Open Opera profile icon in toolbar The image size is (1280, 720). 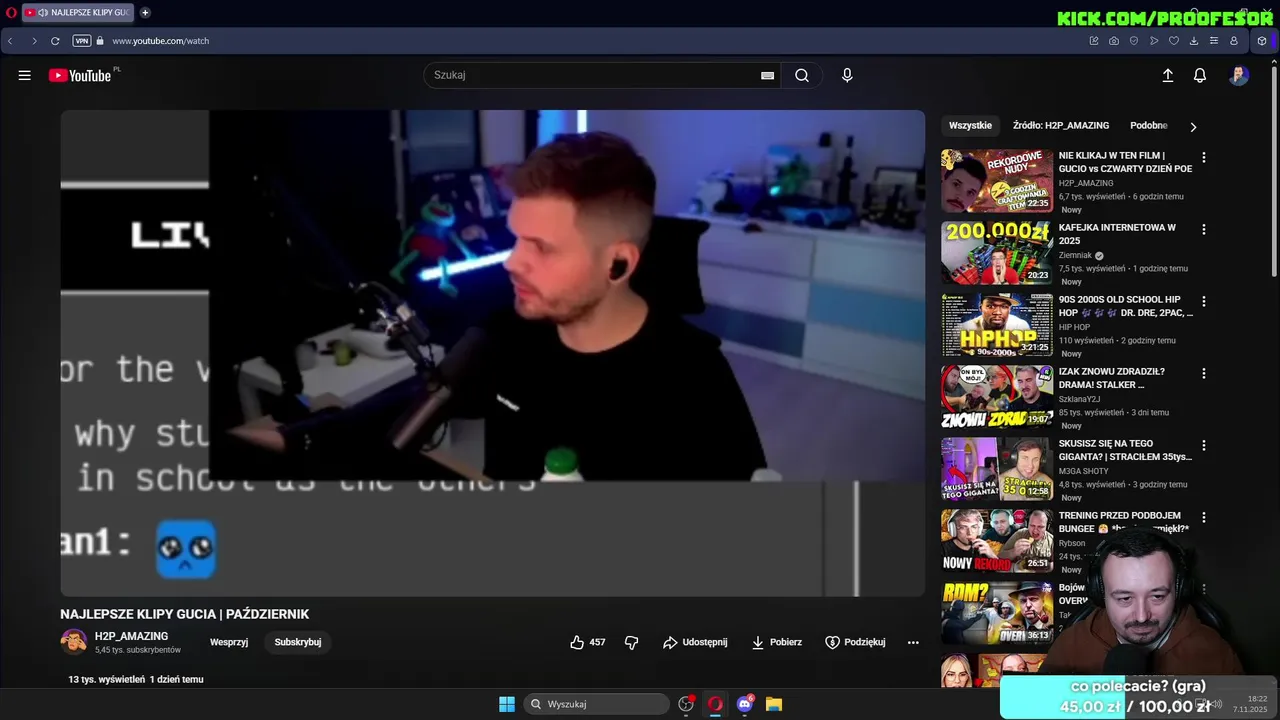pos(1234,41)
